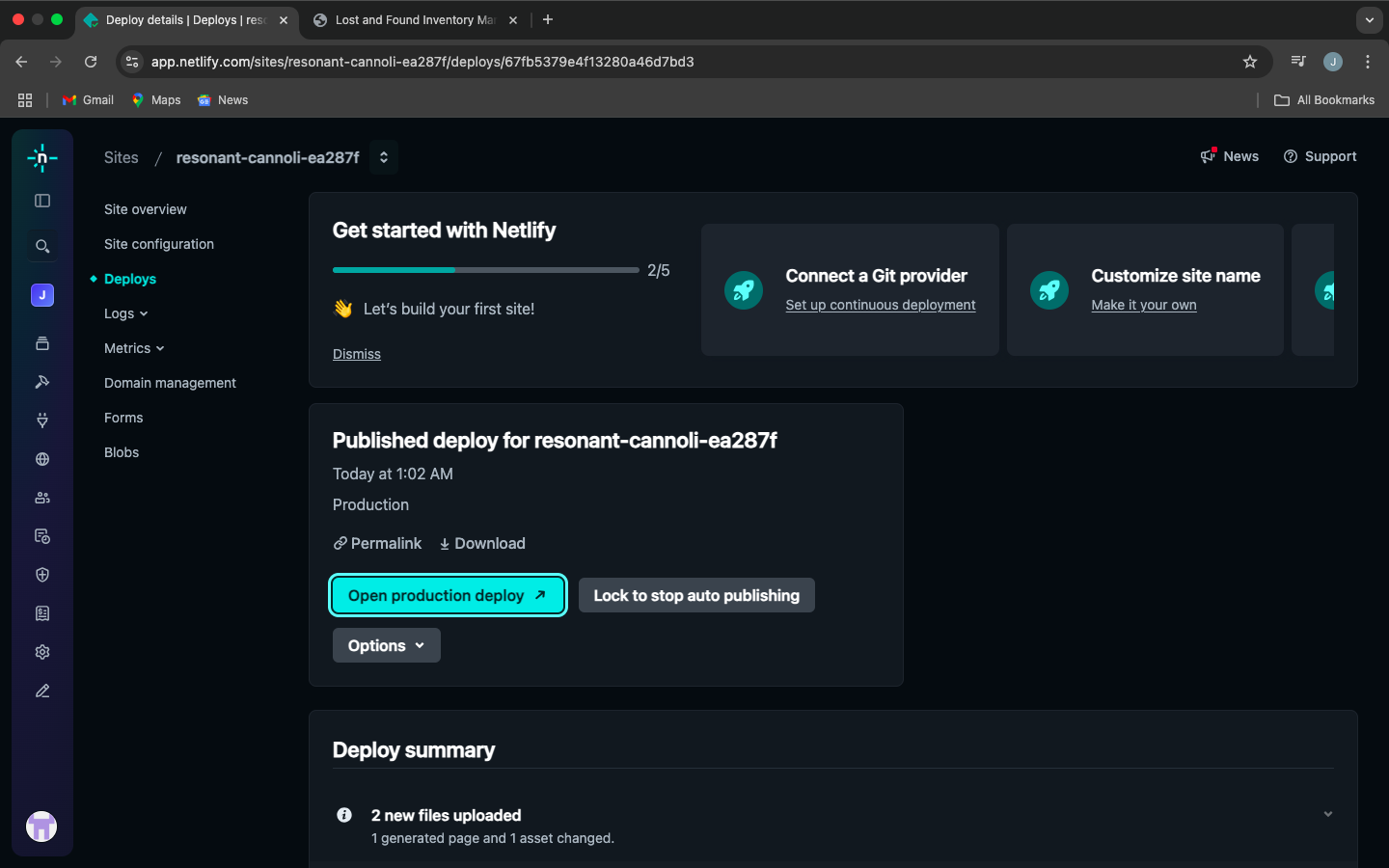
Task: View site information icon in address bar
Action: (x=133, y=62)
